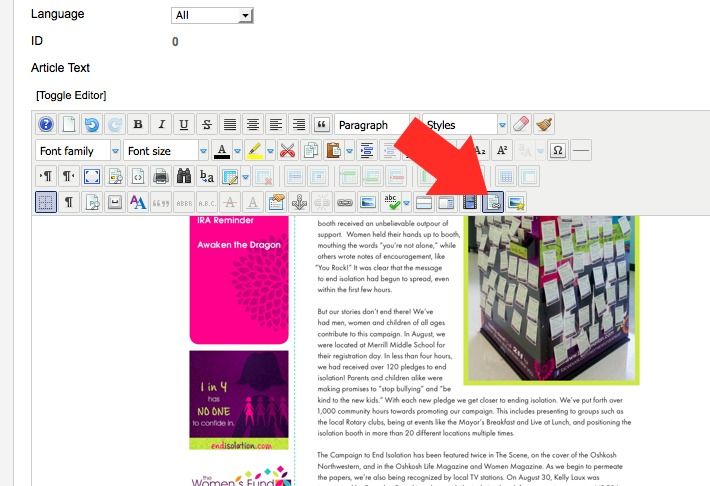Image resolution: width=710 pixels, height=486 pixels.
Task: Toggle superscript formatting
Action: [502, 150]
